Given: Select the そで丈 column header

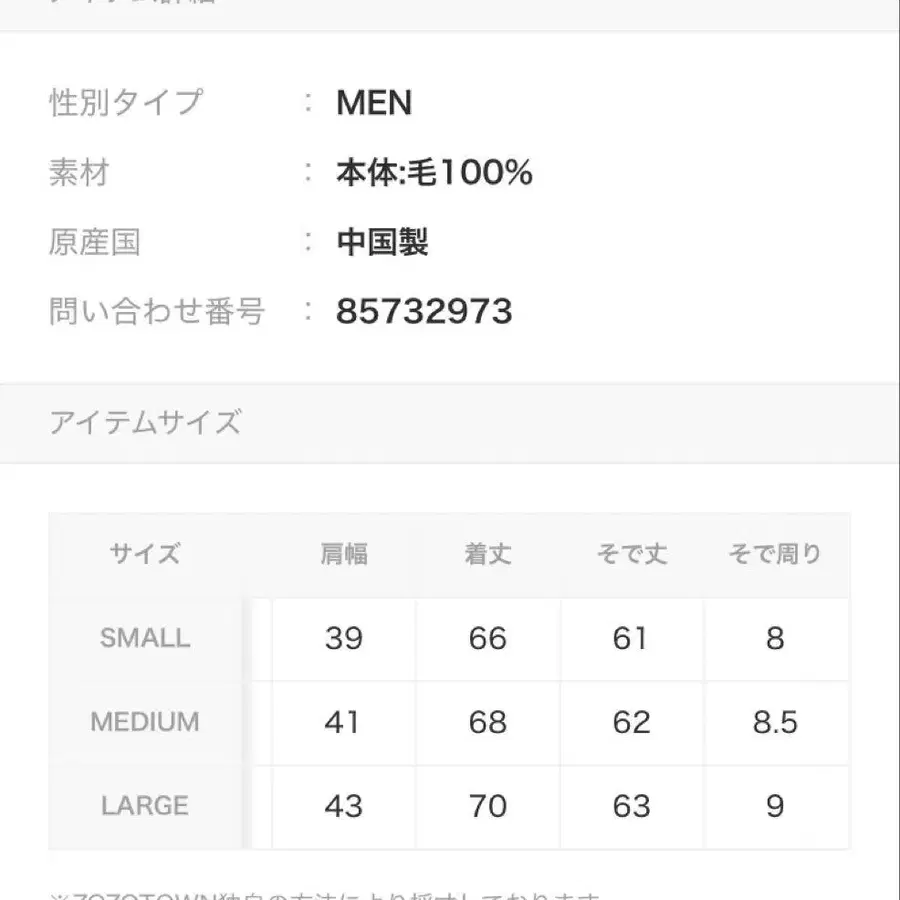Looking at the screenshot, I should (x=631, y=554).
